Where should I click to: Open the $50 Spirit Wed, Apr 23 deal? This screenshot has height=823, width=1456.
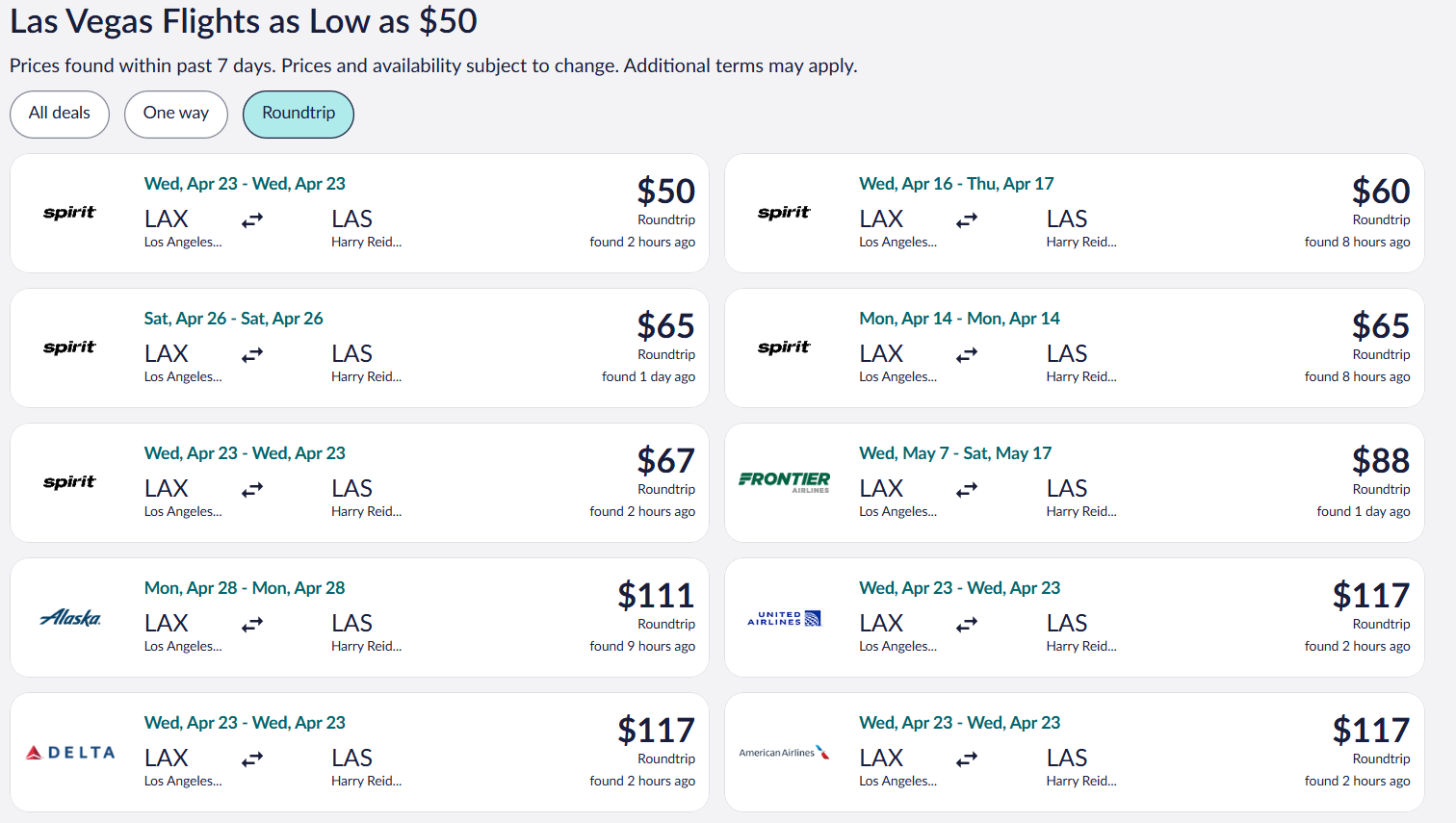coord(359,213)
